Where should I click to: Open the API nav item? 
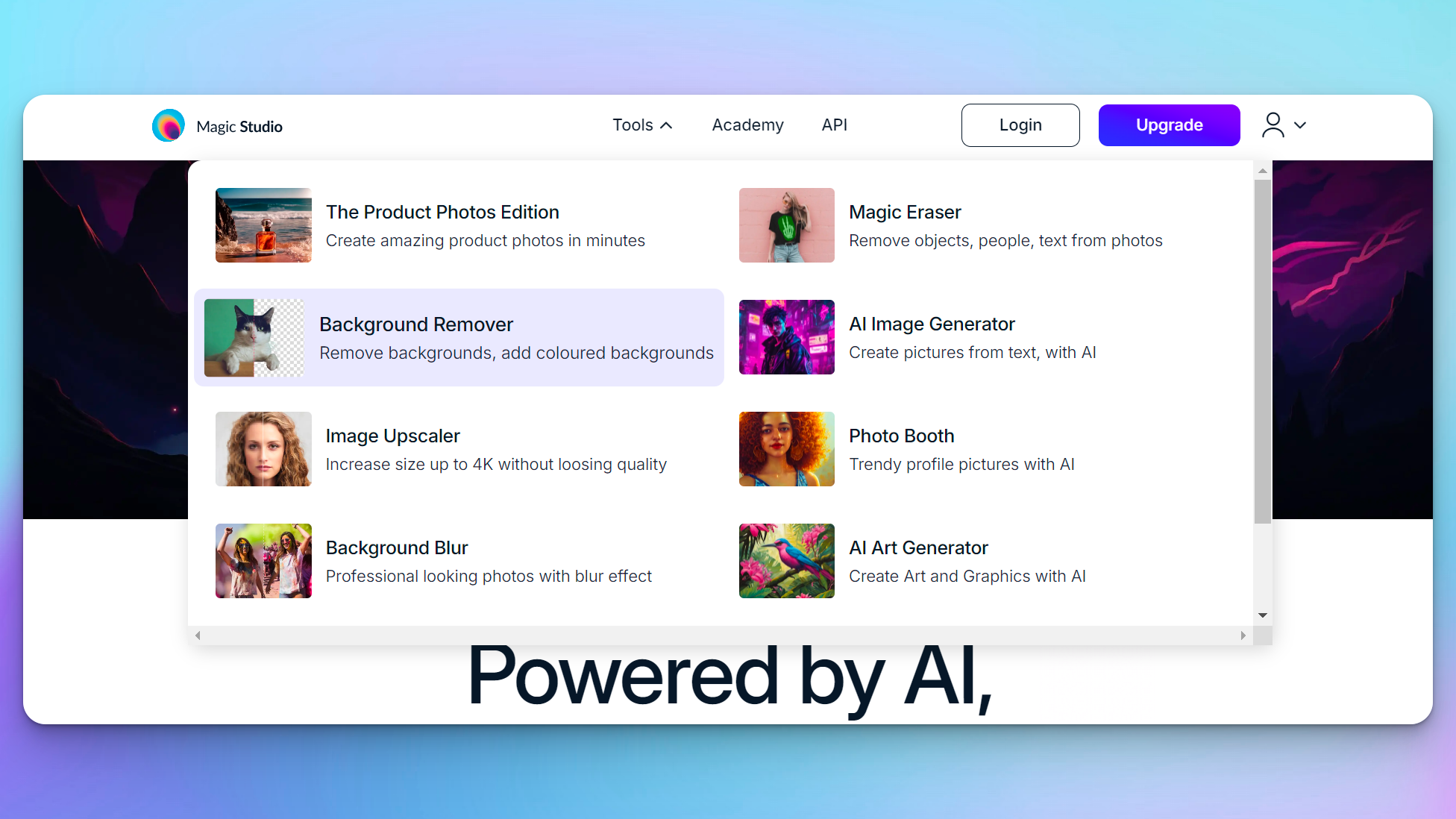(835, 125)
